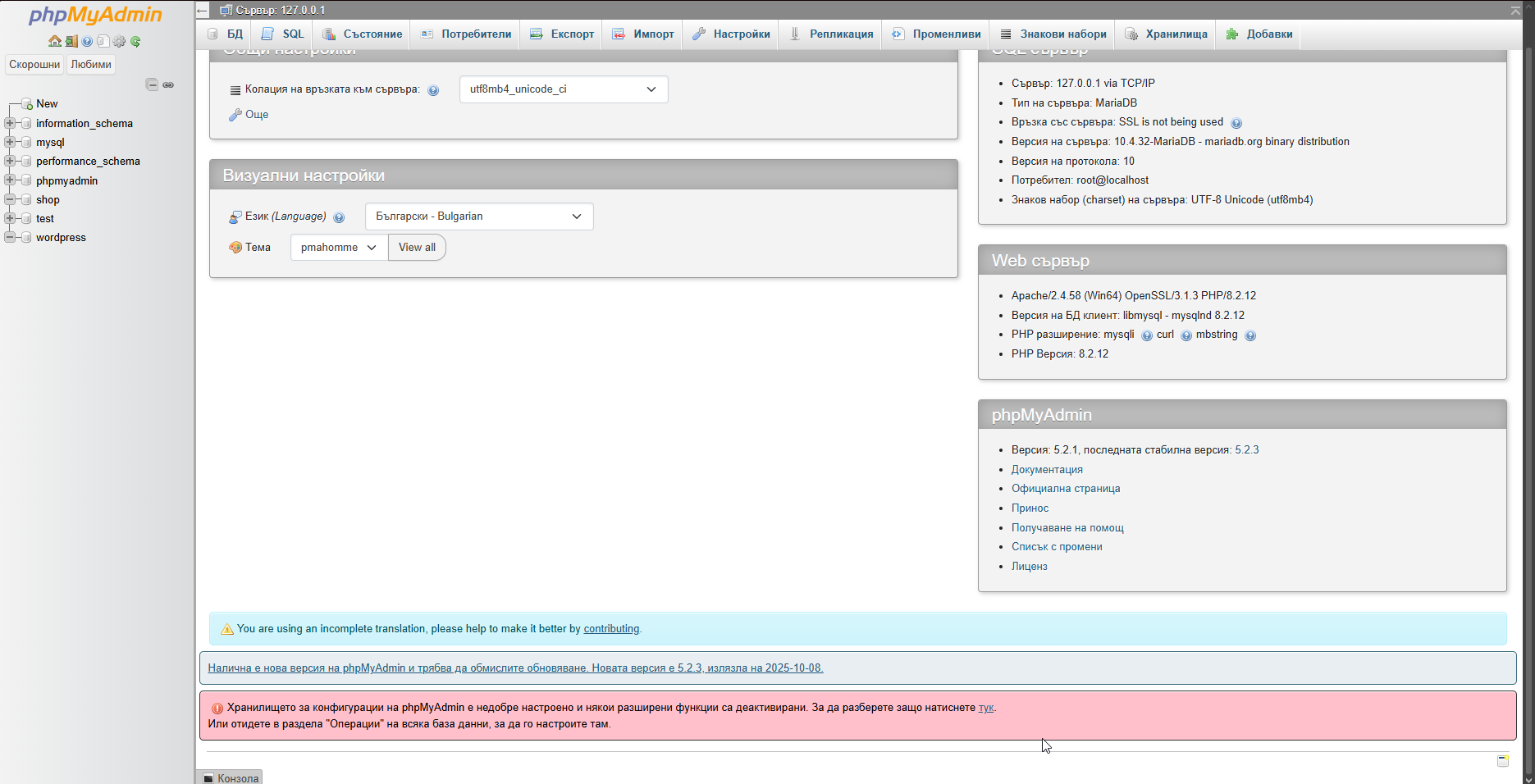The width and height of the screenshot is (1535, 784).
Task: Click help icon next to mysqli extension
Action: [1147, 335]
